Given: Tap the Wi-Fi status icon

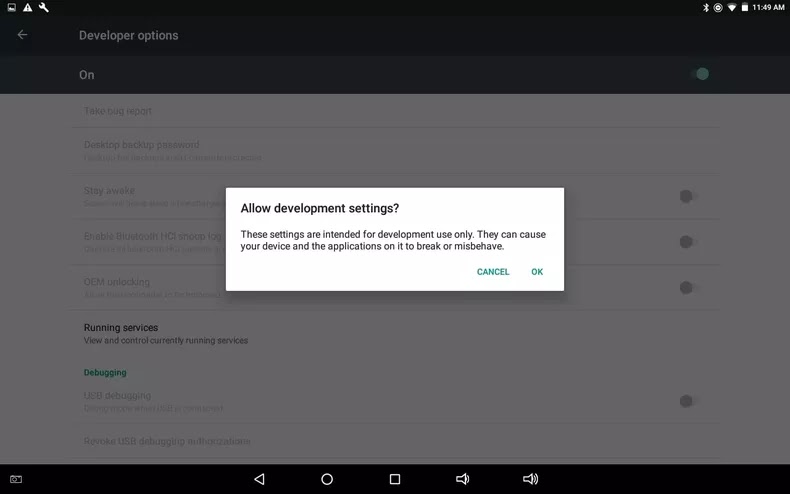Looking at the screenshot, I should coord(732,8).
